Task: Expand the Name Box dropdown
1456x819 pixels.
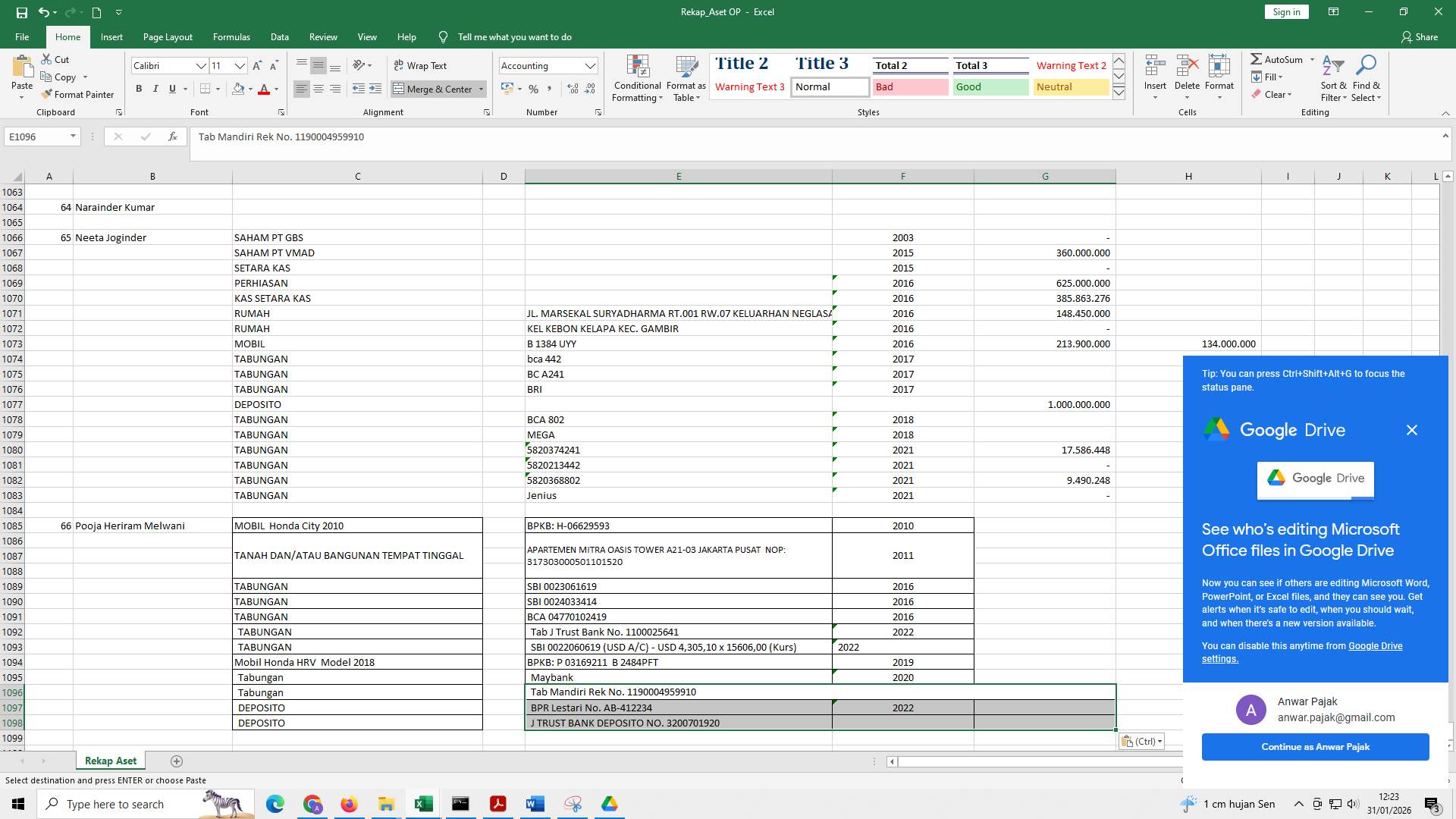Action: [72, 136]
